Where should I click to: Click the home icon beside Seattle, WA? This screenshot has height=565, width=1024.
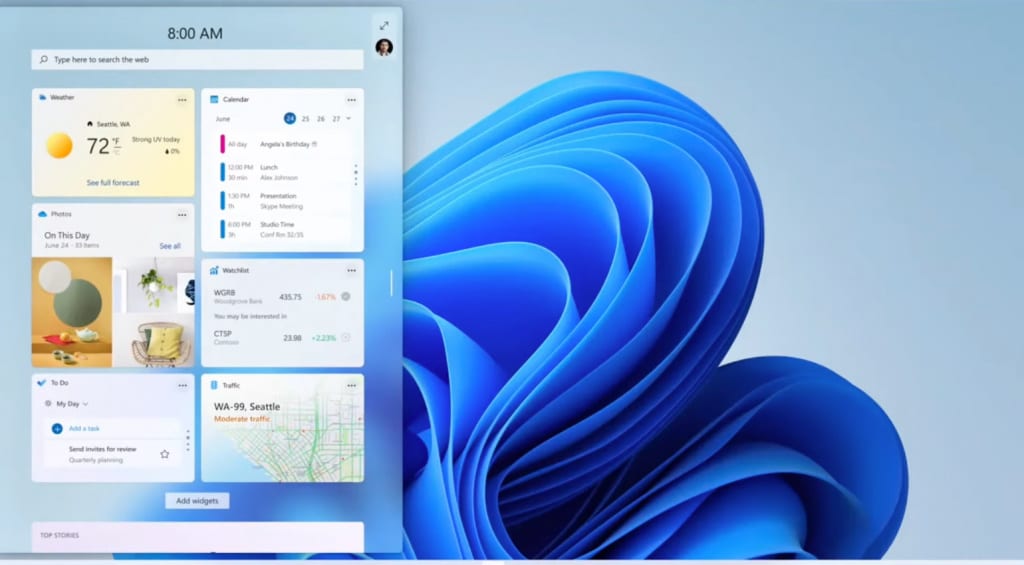coord(89,123)
